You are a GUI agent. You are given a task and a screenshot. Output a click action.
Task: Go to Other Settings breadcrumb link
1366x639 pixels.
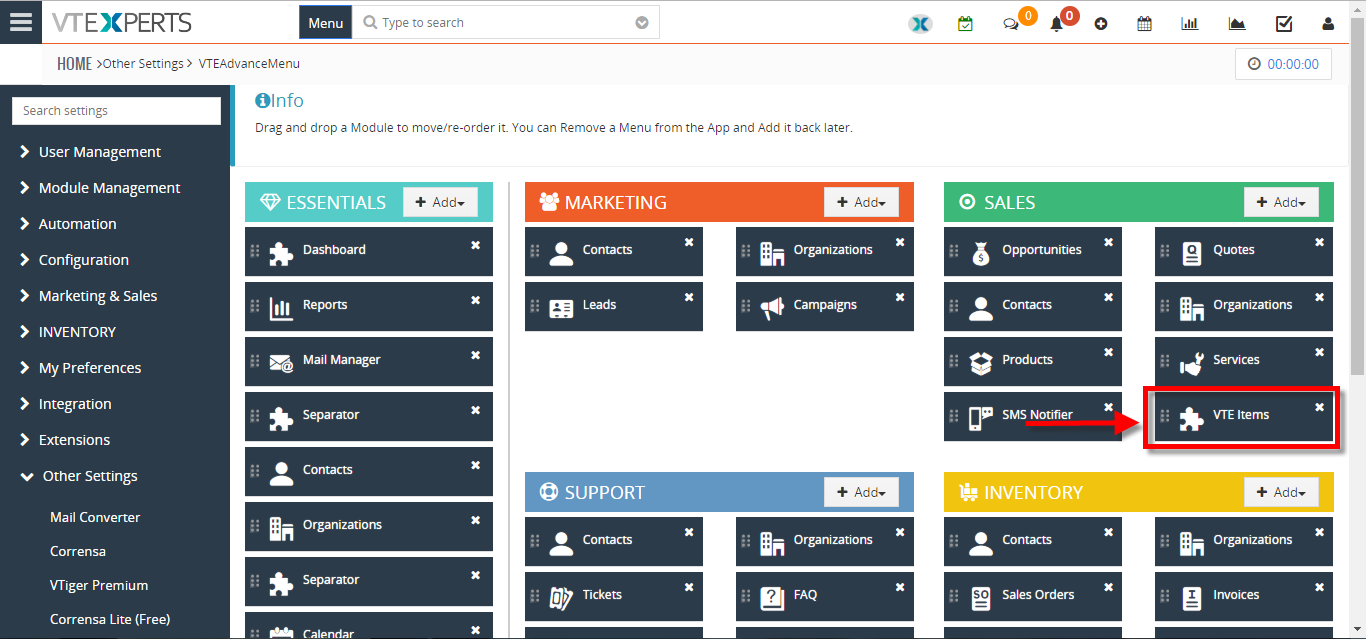click(x=143, y=63)
